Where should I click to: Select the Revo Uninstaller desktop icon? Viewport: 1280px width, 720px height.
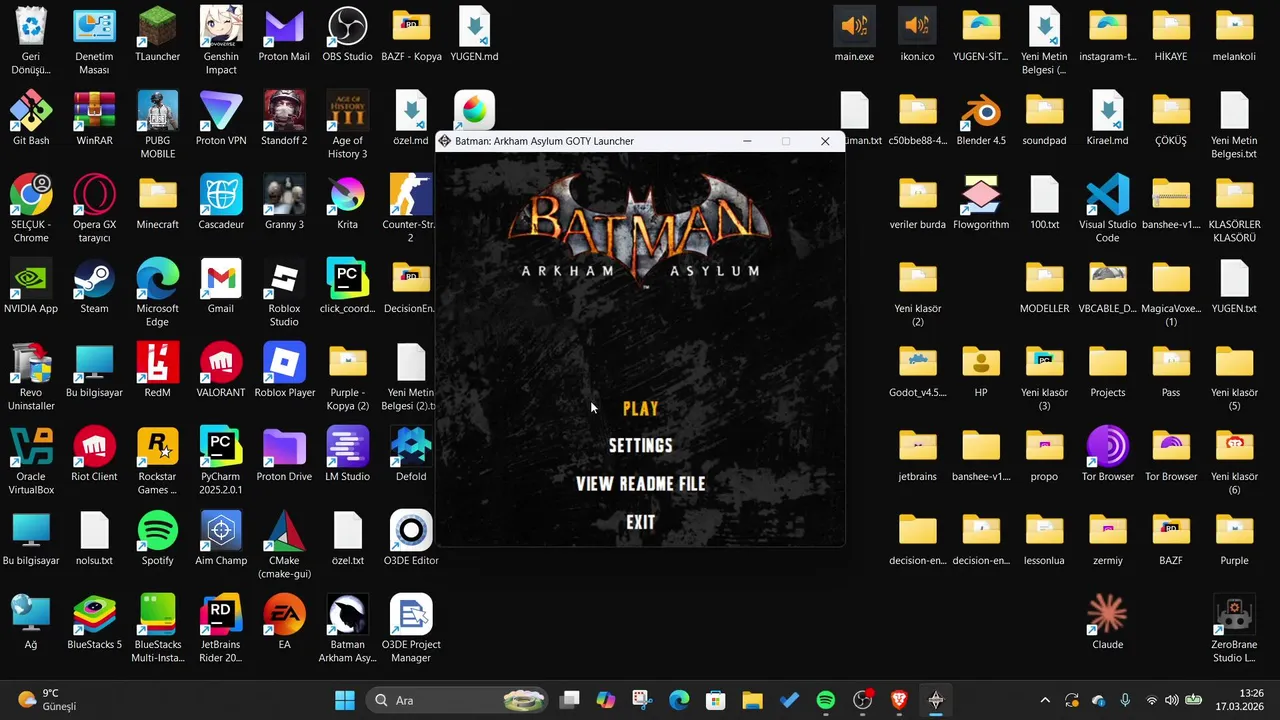point(31,376)
